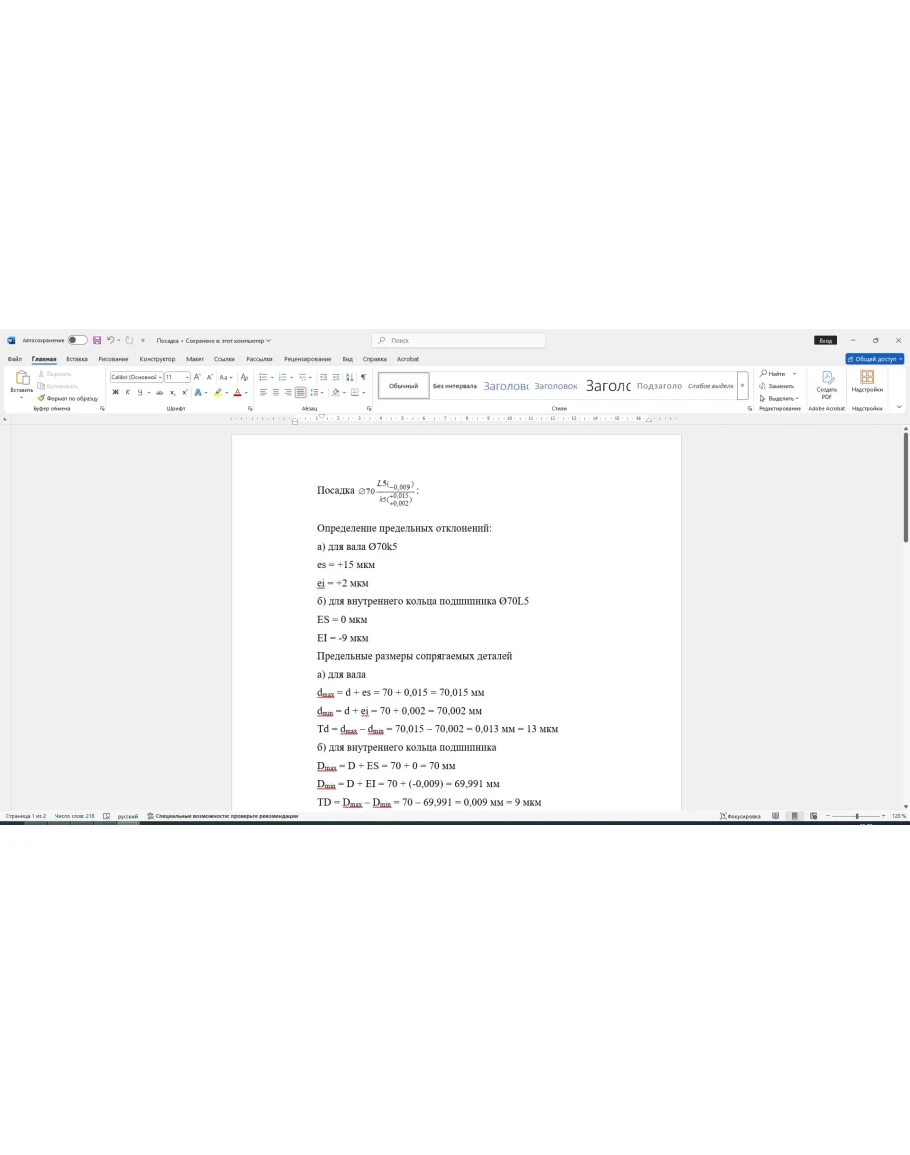Open the Надстройки add-ins icon
910x1155 pixels.
867,381
